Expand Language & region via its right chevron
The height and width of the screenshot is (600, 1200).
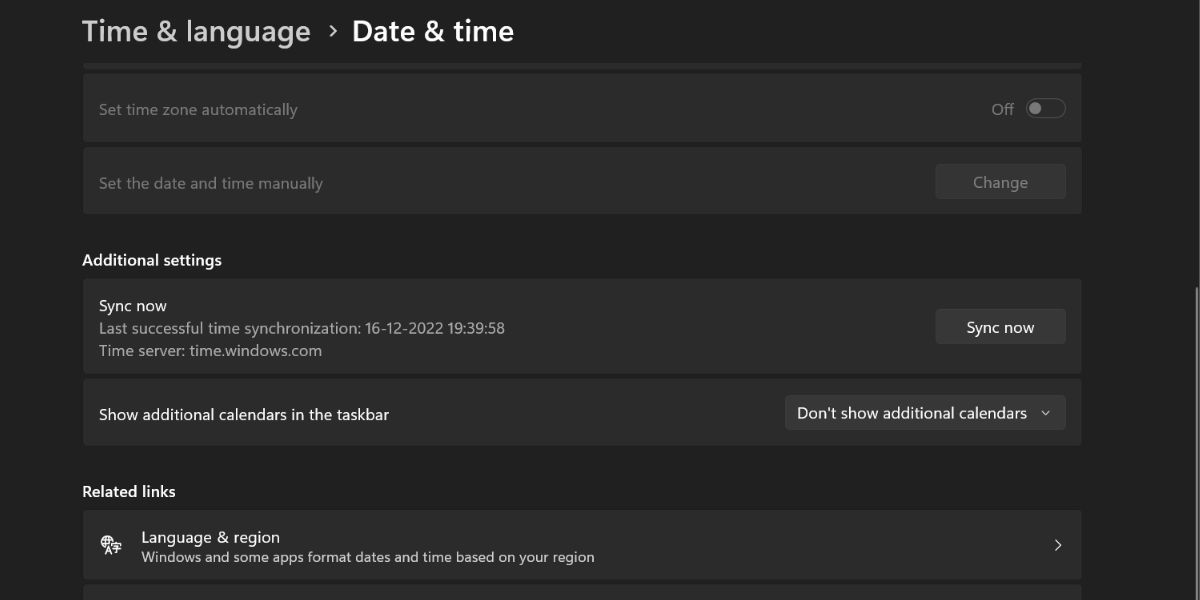pyautogui.click(x=1058, y=545)
